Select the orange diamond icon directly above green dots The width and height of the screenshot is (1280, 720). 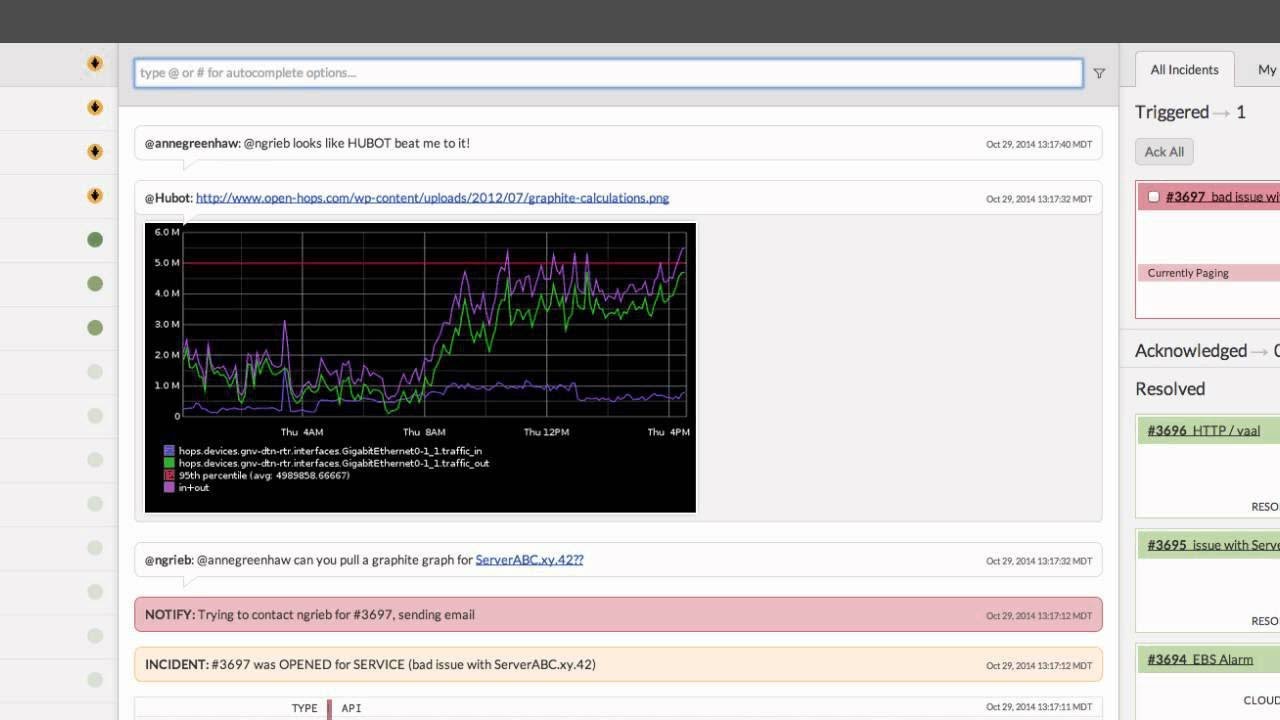(95, 195)
